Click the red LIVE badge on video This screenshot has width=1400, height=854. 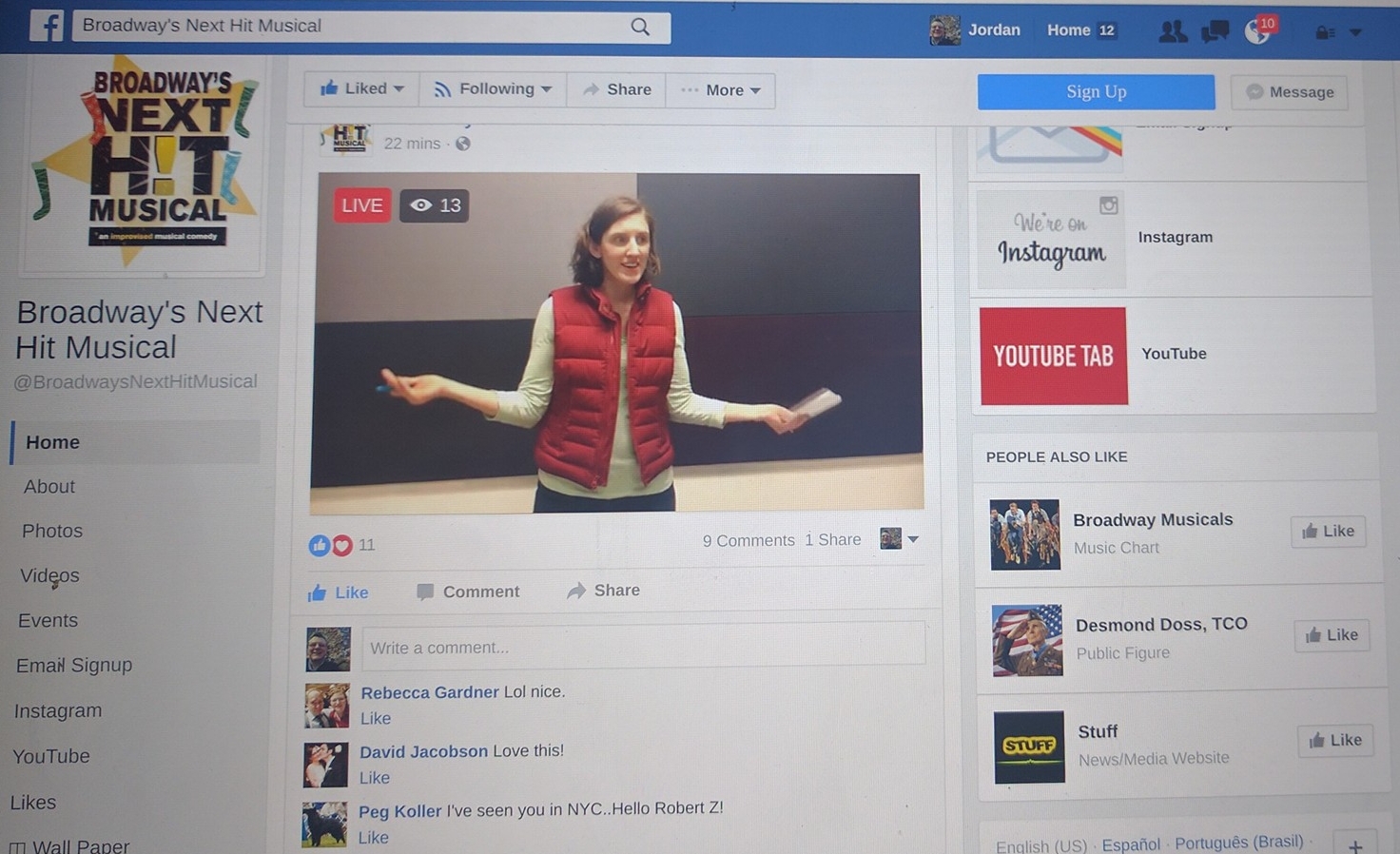(362, 205)
